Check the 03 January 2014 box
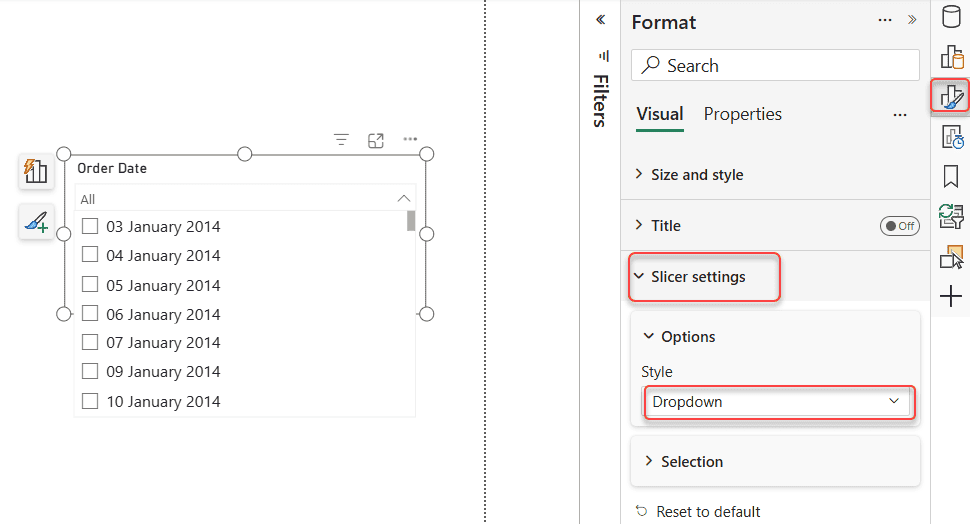 click(90, 226)
